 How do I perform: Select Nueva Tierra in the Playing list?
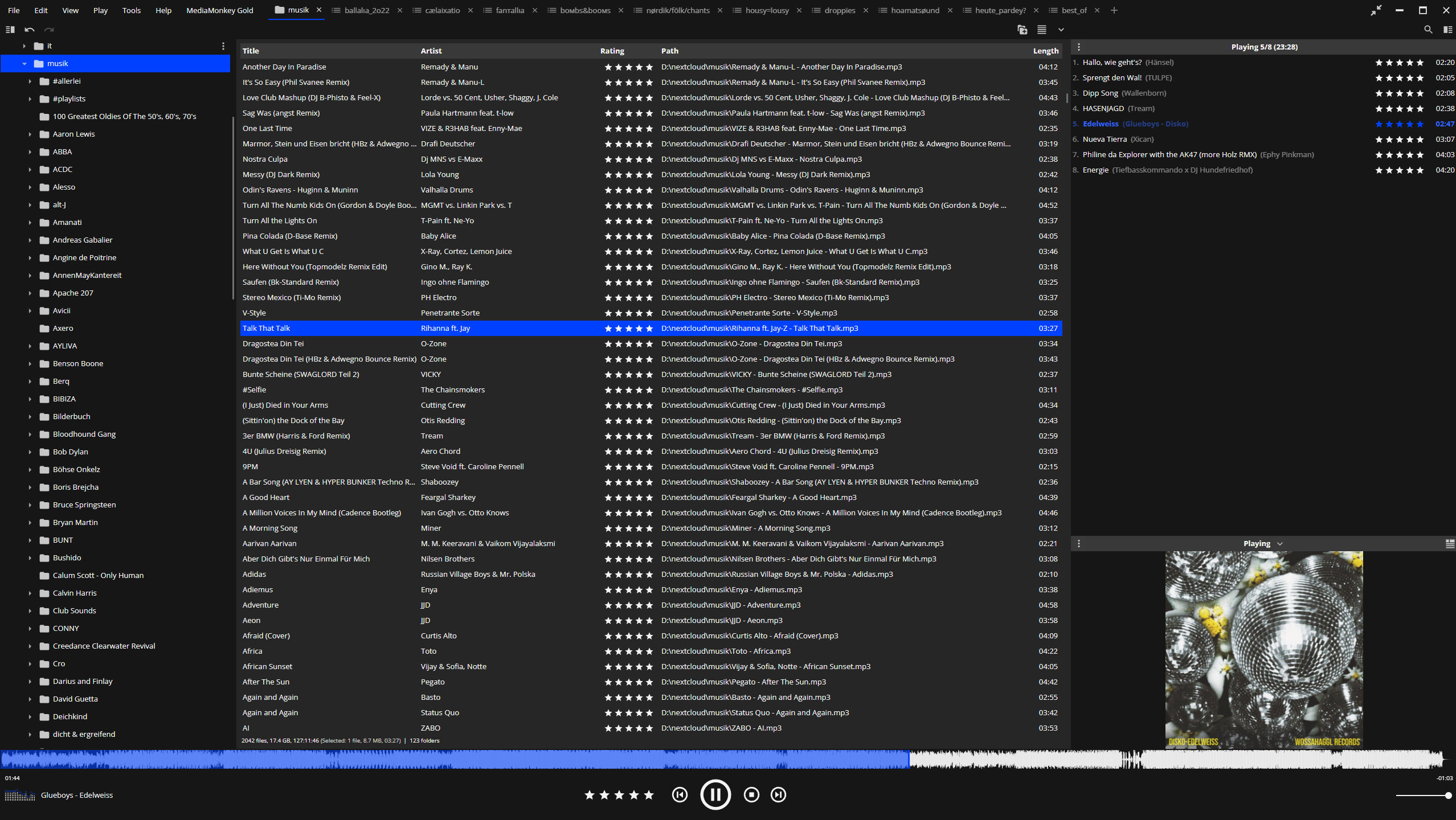[x=1263, y=140]
